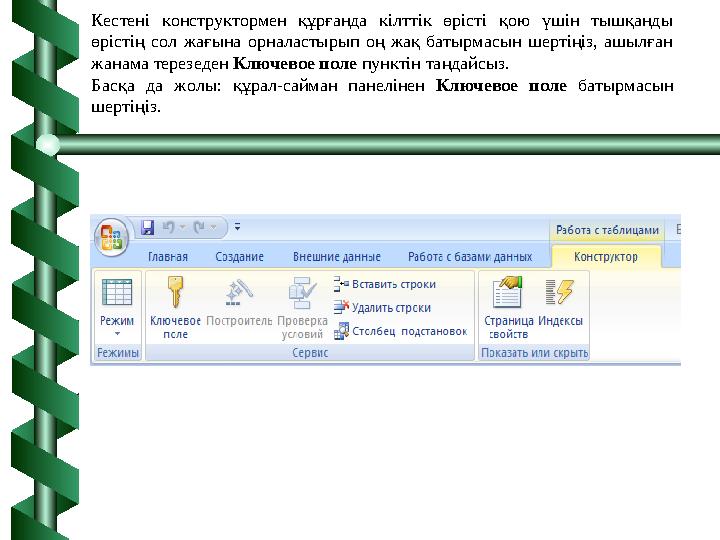The width and height of the screenshot is (720, 540).
Task: Switch to the Создание tab
Action: click(x=239, y=257)
